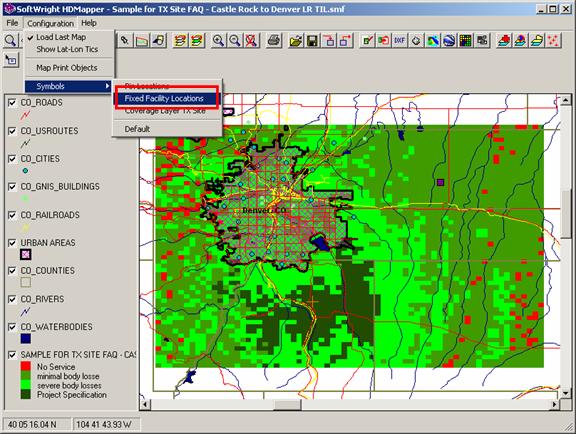
Task: Click the magnifier with red X icon
Action: tap(252, 40)
